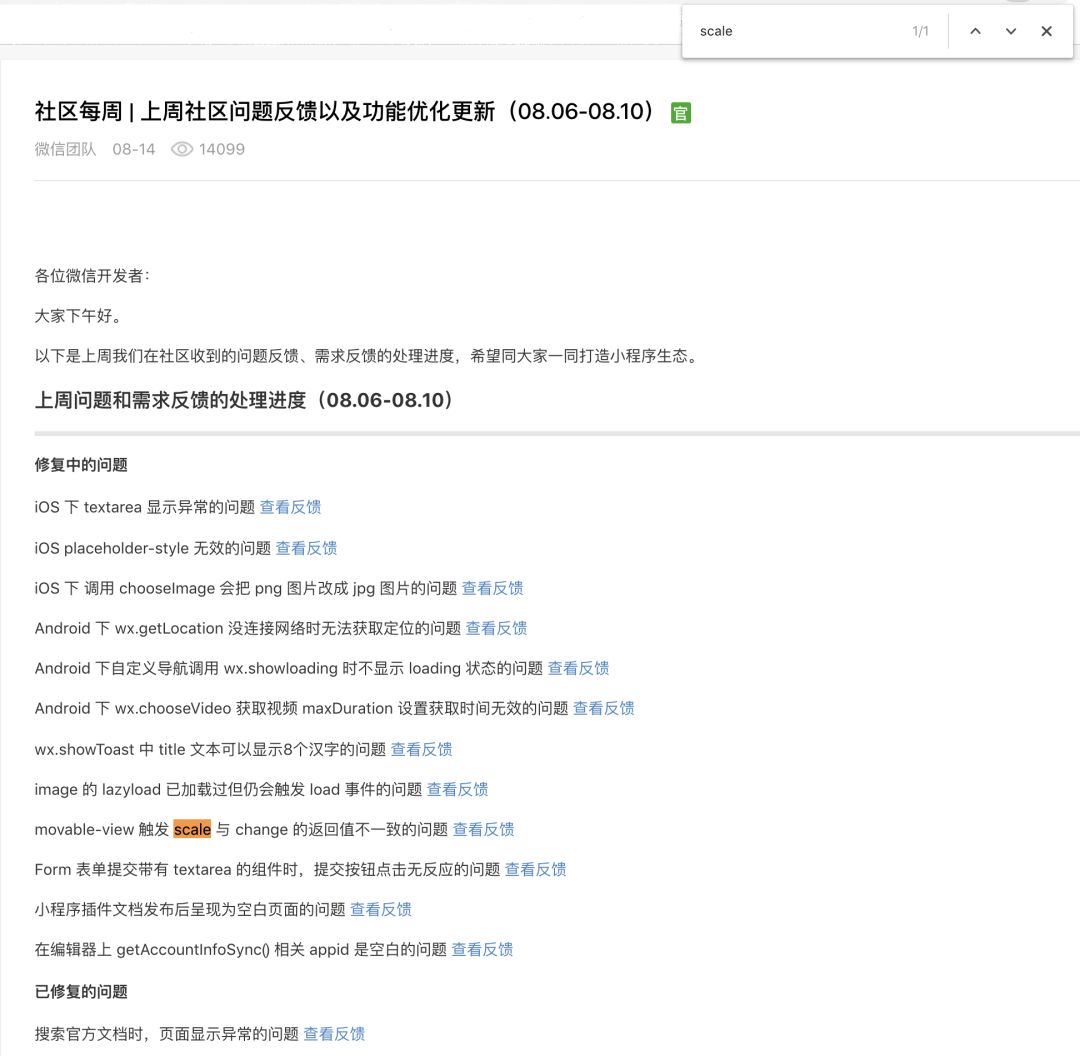Click the author name 微信团队
Image resolution: width=1080 pixels, height=1056 pixels.
point(65,149)
